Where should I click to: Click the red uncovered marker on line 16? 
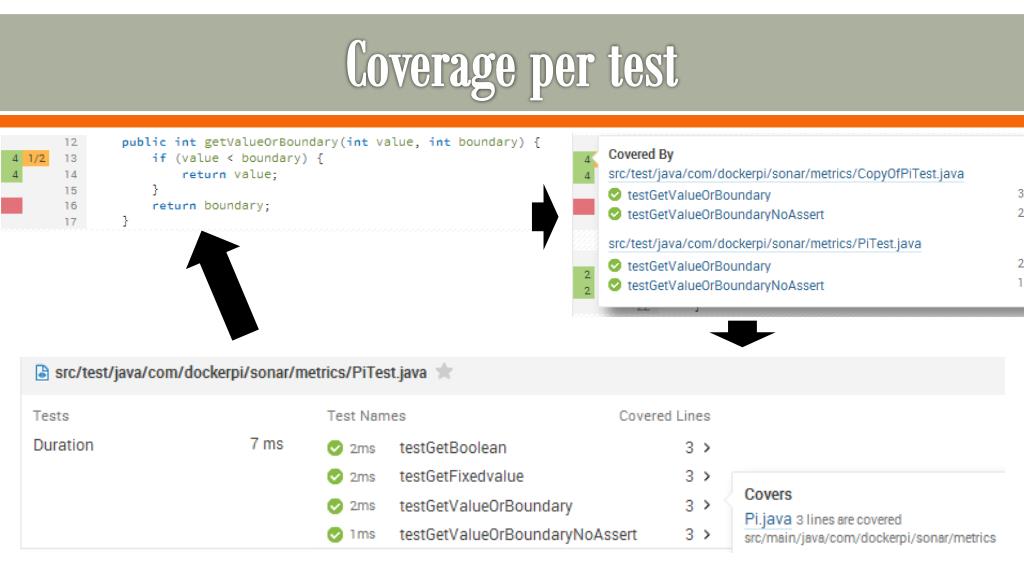[x=12, y=206]
